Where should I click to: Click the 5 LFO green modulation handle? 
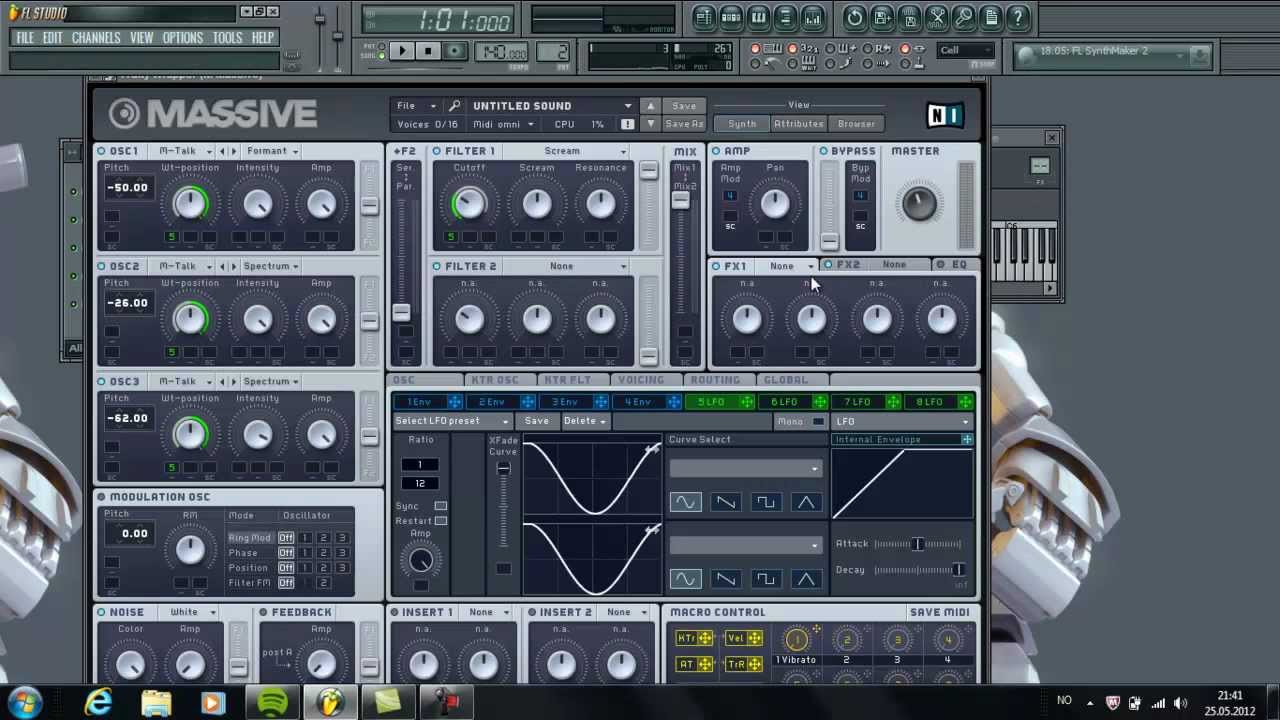(746, 402)
